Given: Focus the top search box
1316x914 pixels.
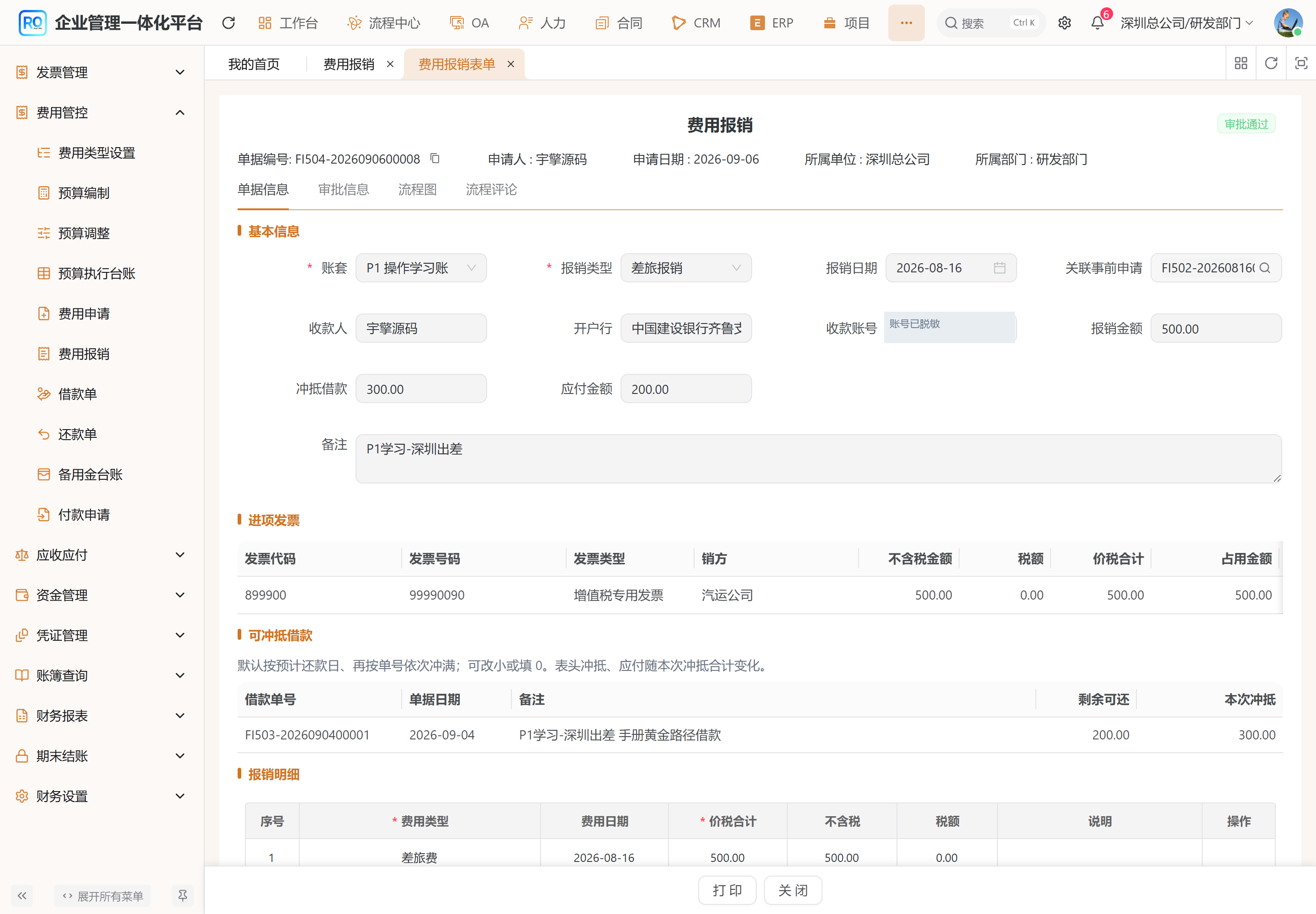Looking at the screenshot, I should pos(991,23).
